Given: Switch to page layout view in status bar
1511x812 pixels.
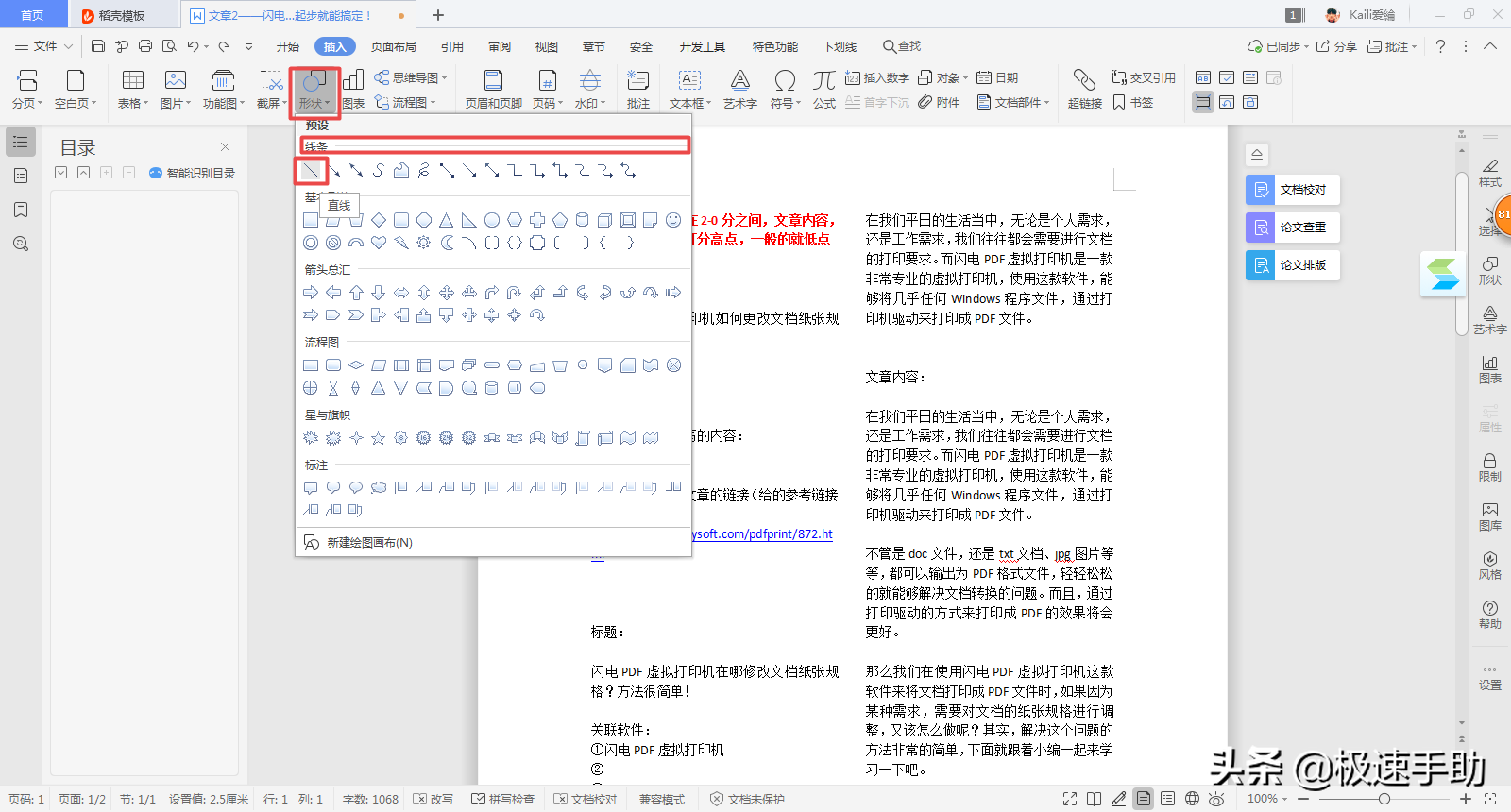Looking at the screenshot, I should pos(1144,799).
